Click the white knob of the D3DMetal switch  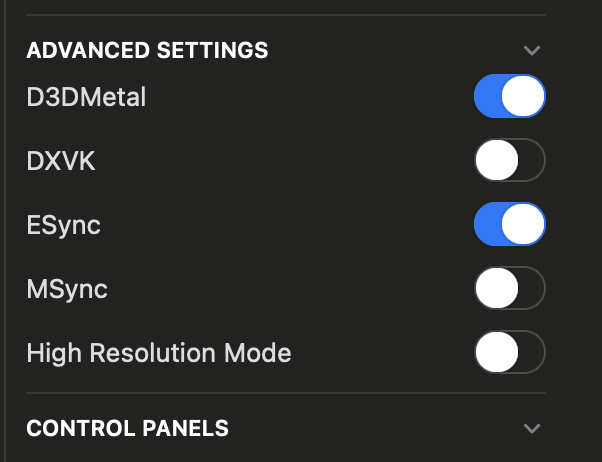(523, 97)
